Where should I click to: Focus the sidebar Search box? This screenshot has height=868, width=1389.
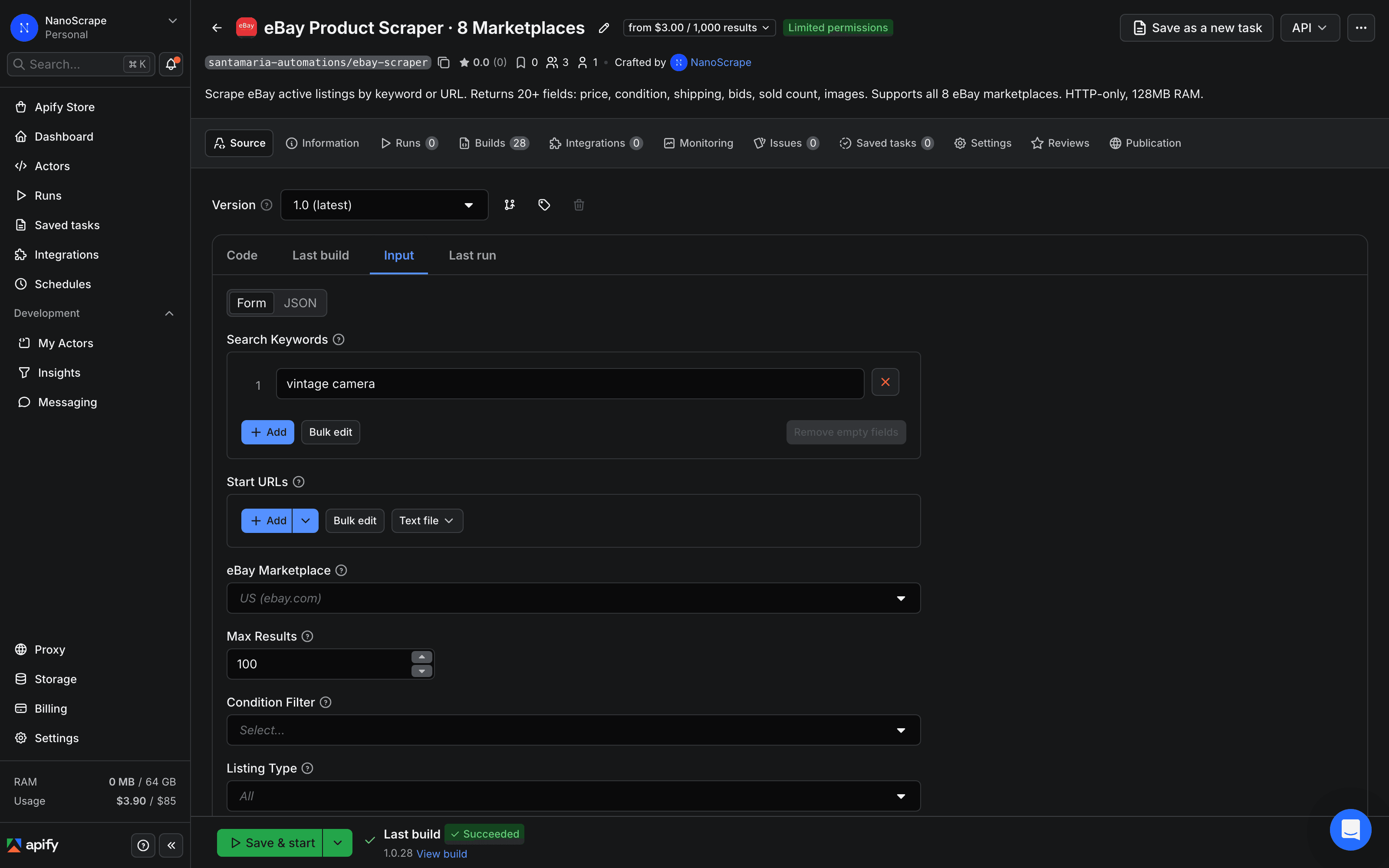(x=80, y=64)
